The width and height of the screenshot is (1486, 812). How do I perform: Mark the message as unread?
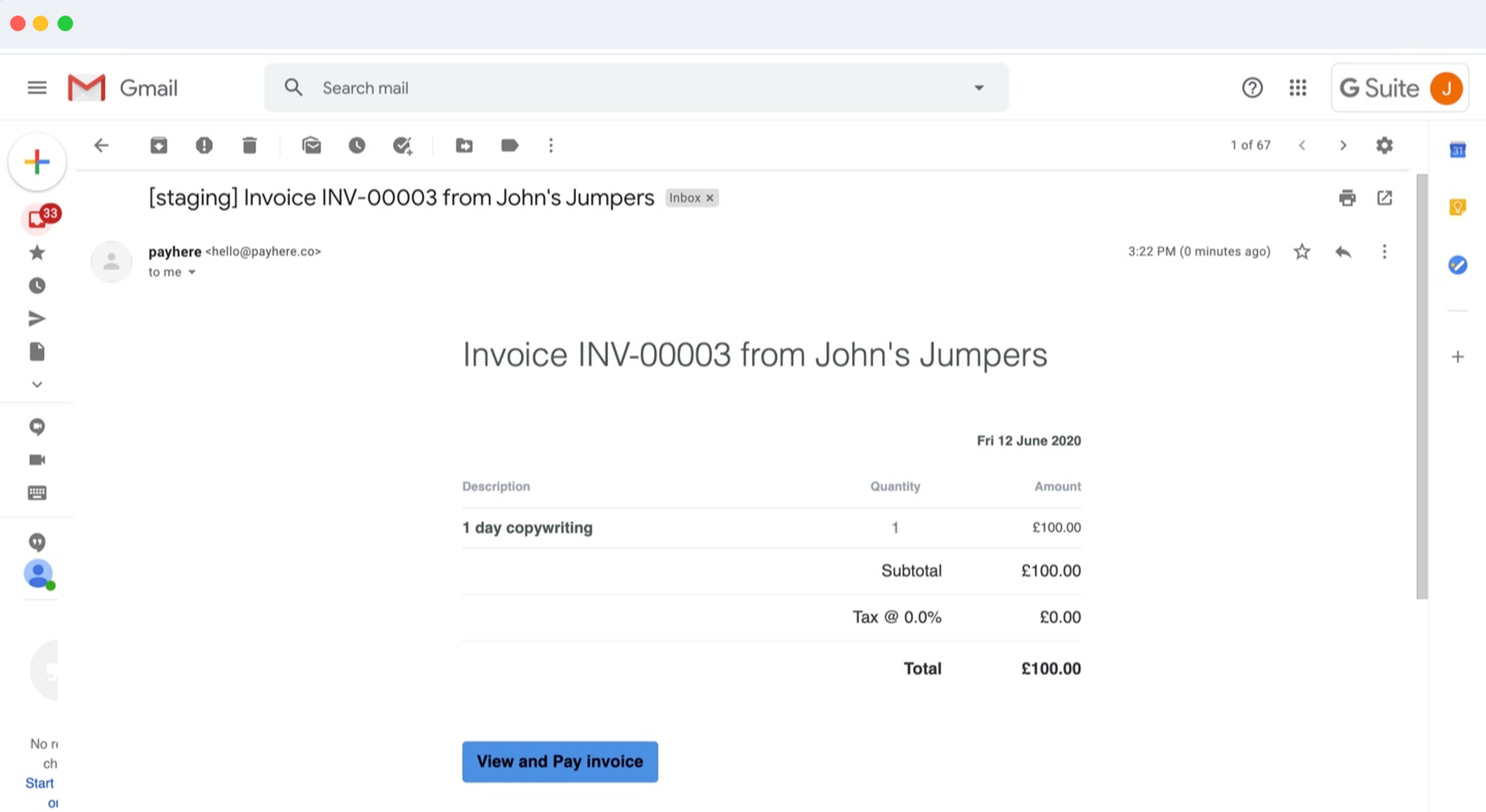[x=312, y=145]
